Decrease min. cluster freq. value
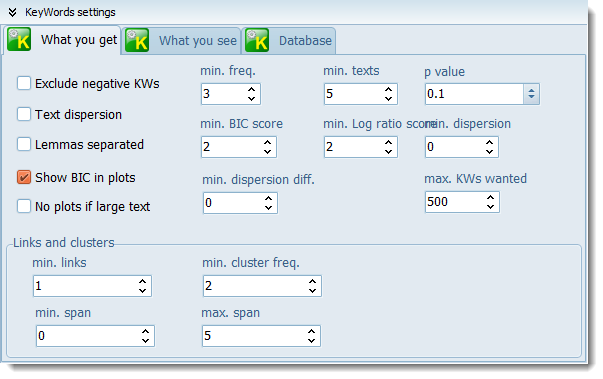The image size is (603, 379). pyautogui.click(x=312, y=291)
